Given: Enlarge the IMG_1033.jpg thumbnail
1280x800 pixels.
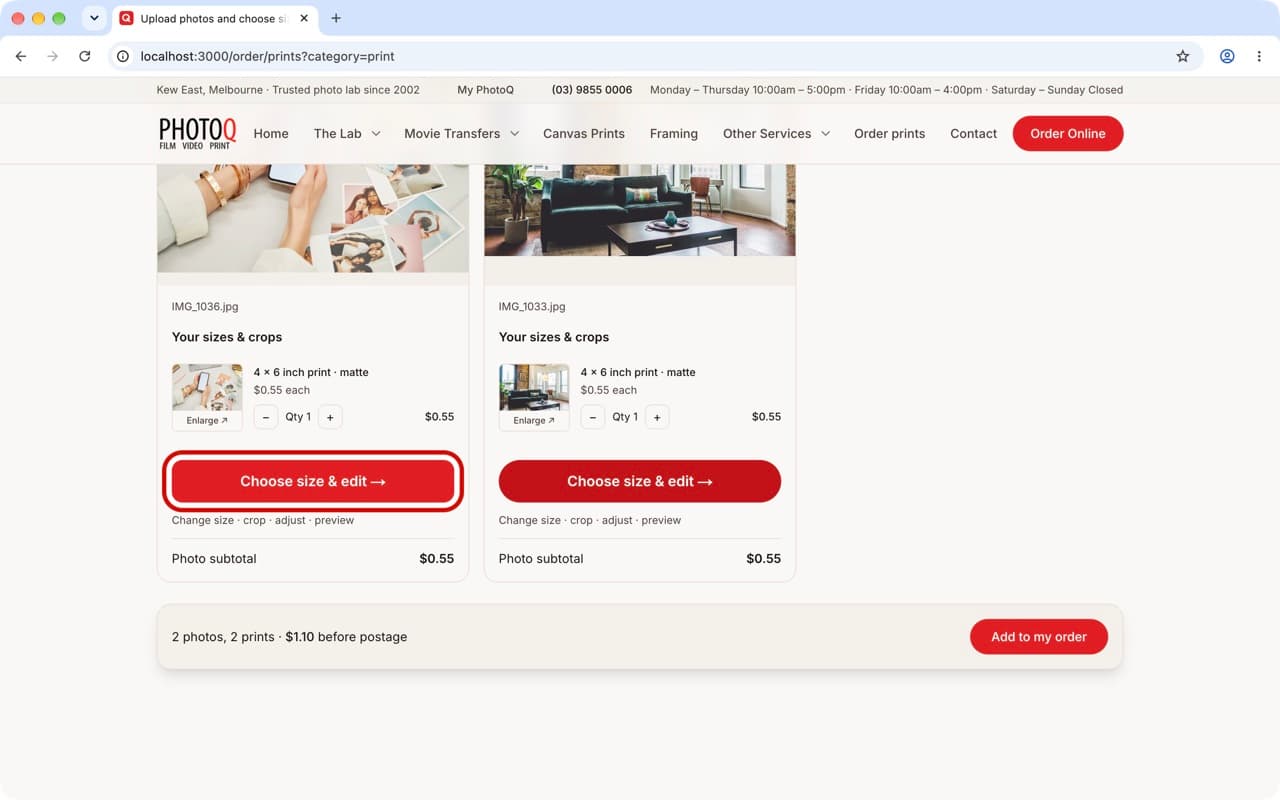Looking at the screenshot, I should point(534,421).
